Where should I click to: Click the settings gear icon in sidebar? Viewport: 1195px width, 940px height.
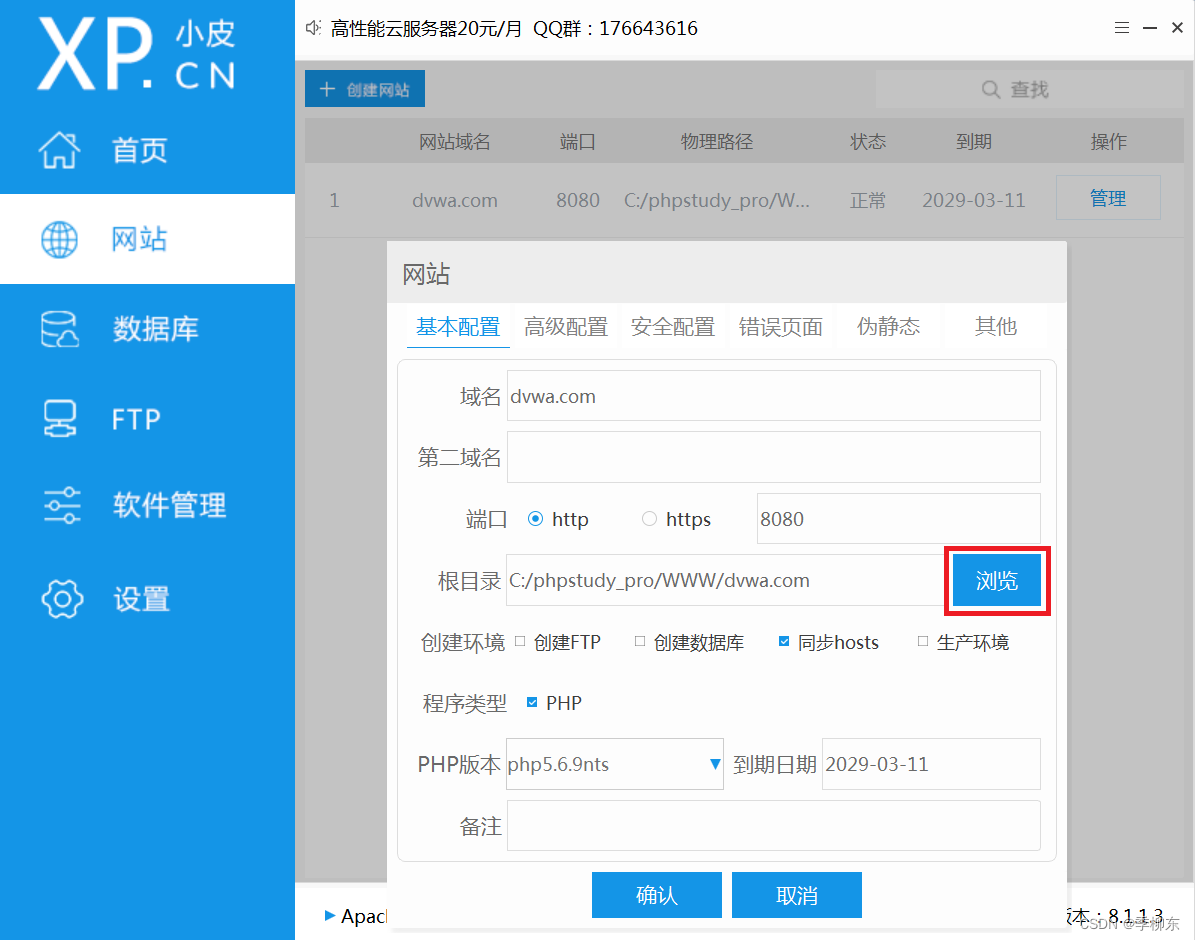tap(62, 598)
